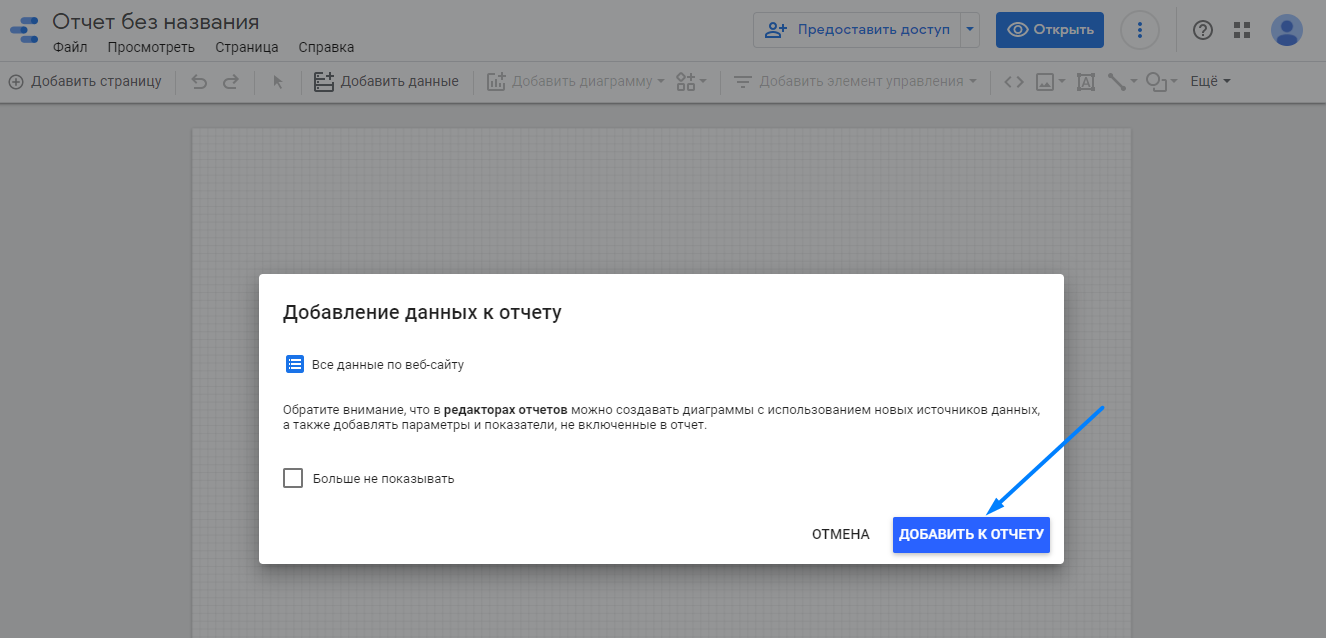
Task: Click the embed URL code icon
Action: pos(1013,82)
